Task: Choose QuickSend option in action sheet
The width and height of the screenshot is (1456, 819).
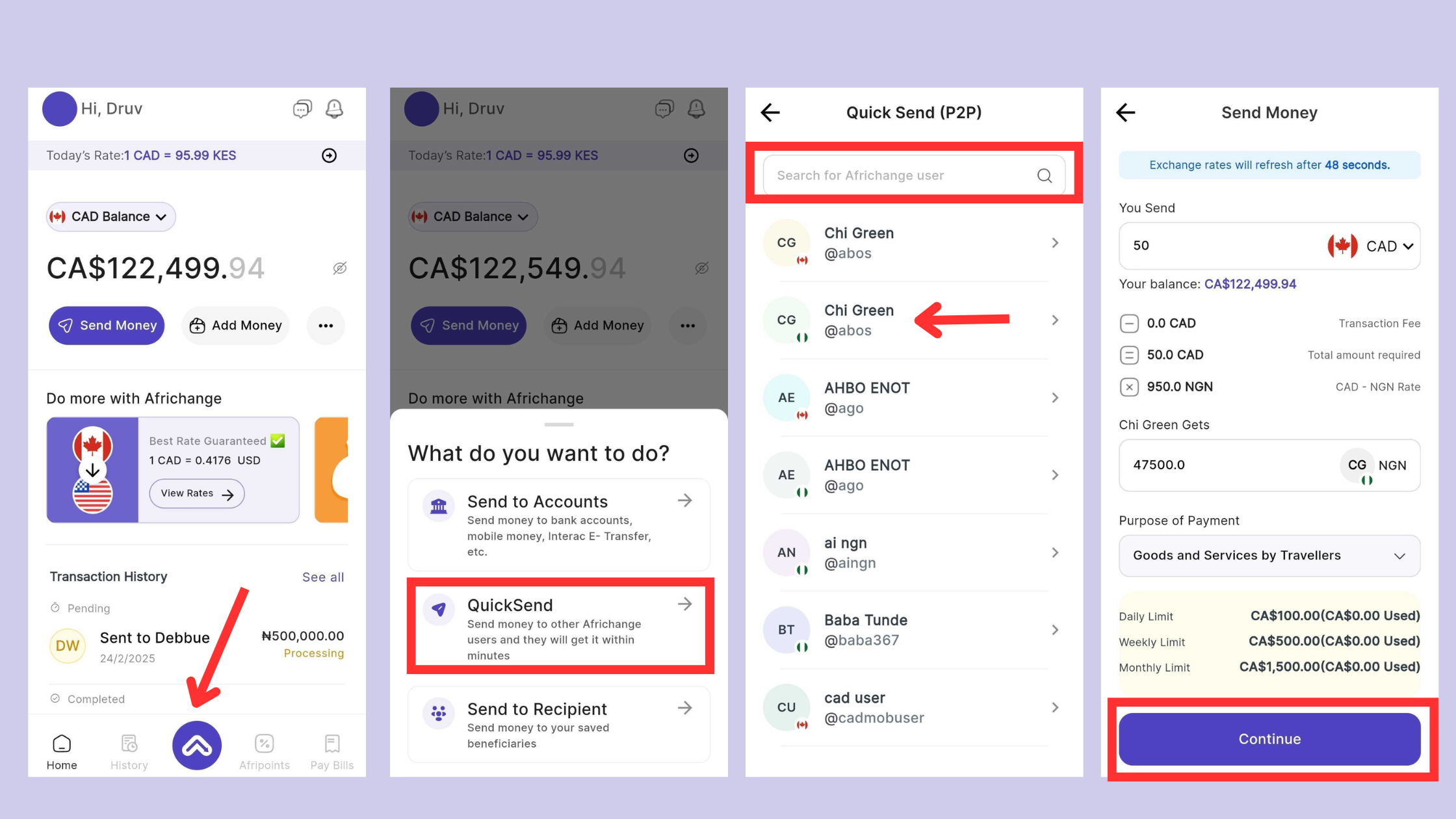Action: 559,627
